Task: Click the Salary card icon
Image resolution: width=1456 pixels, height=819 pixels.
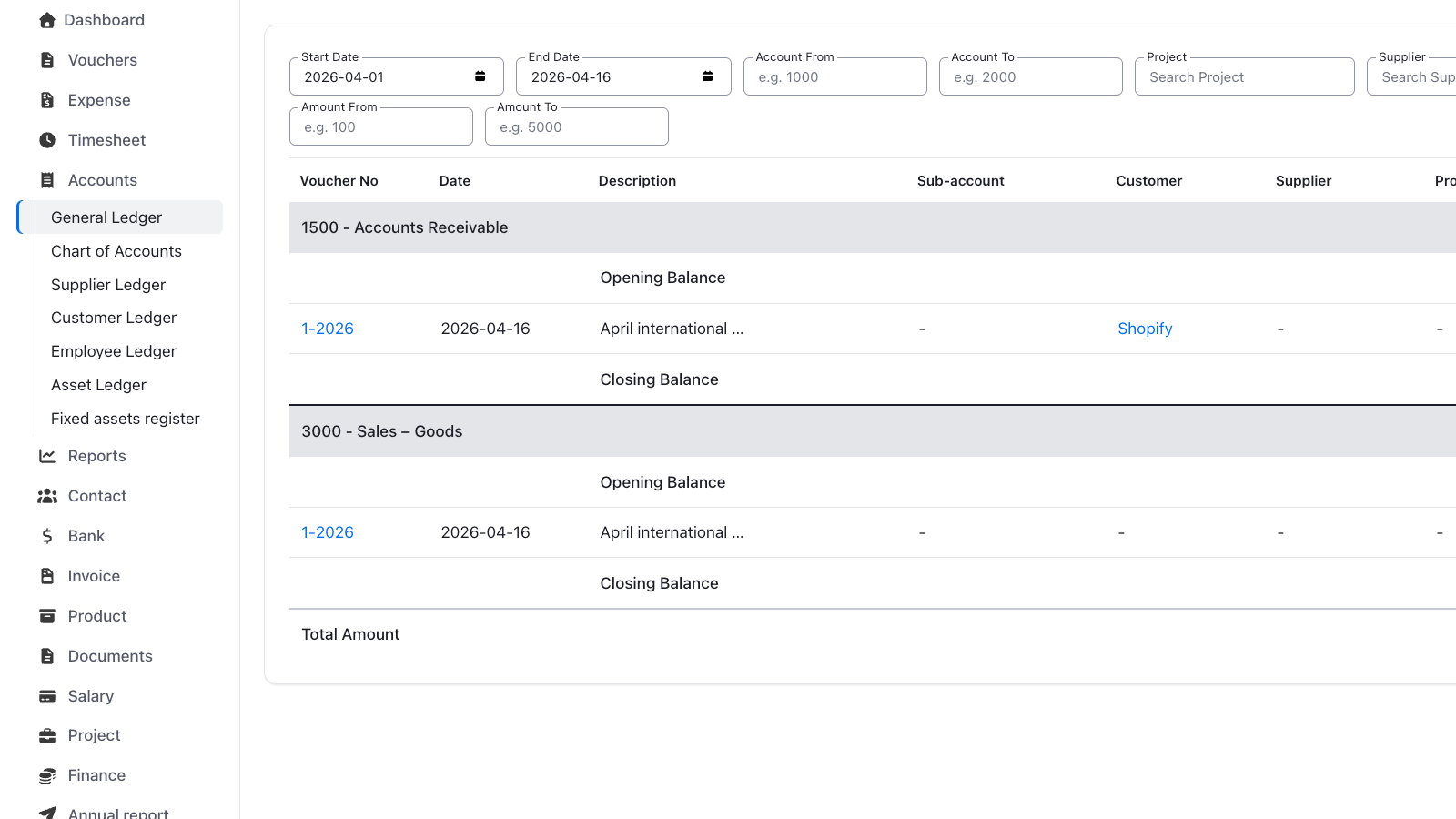Action: pos(47,696)
